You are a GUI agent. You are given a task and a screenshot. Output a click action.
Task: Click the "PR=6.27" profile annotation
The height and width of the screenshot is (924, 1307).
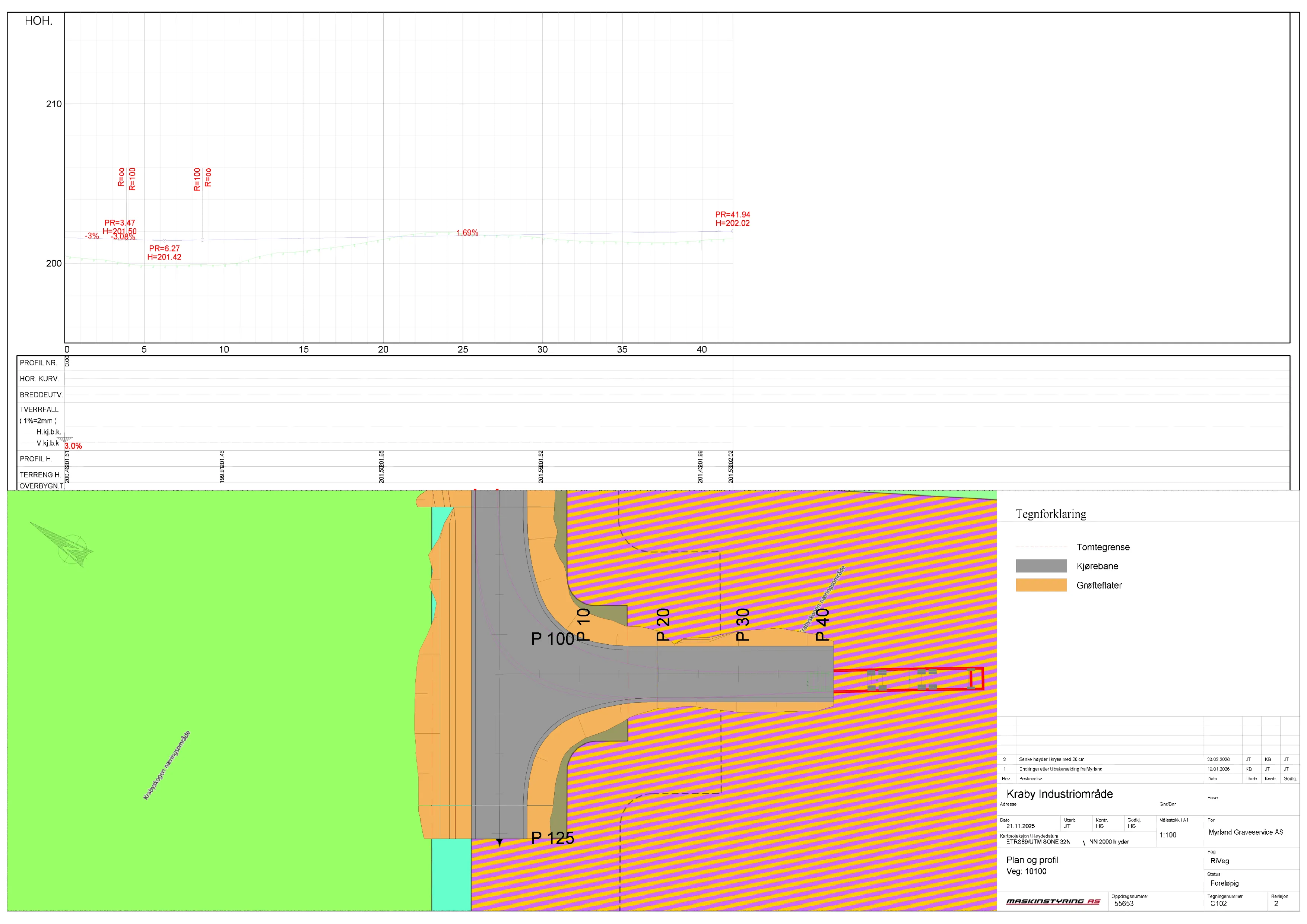click(x=164, y=249)
